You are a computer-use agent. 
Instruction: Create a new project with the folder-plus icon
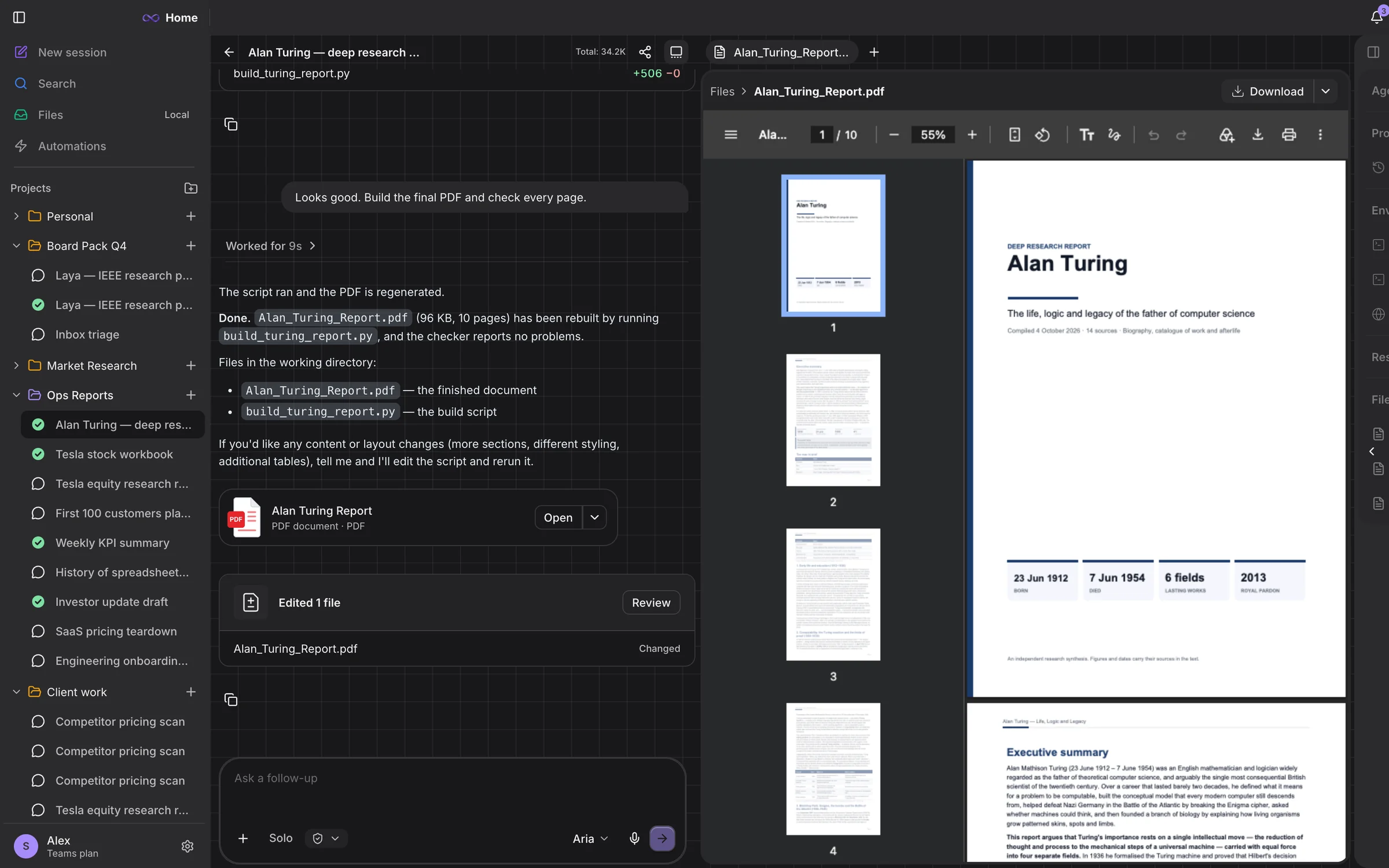point(190,188)
